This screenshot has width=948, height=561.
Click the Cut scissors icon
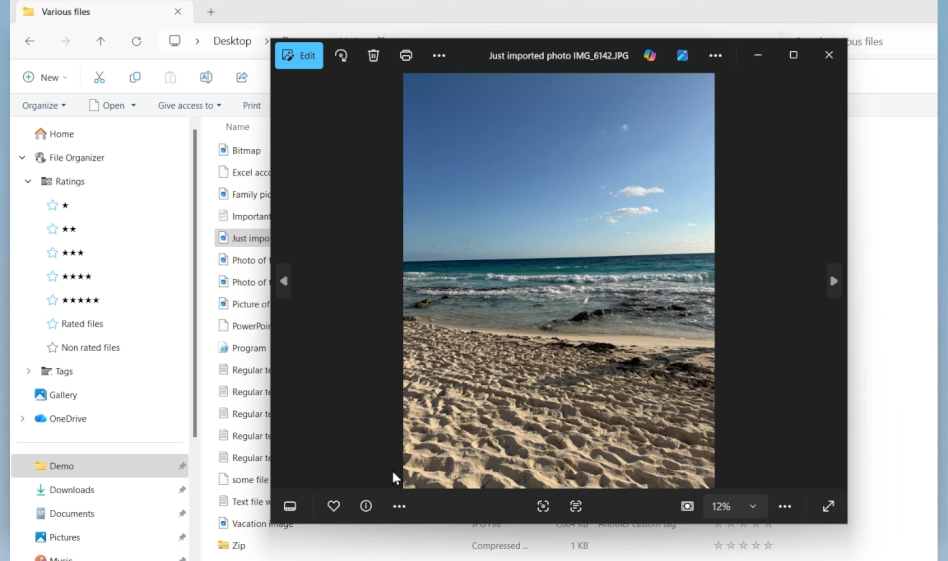coord(99,77)
